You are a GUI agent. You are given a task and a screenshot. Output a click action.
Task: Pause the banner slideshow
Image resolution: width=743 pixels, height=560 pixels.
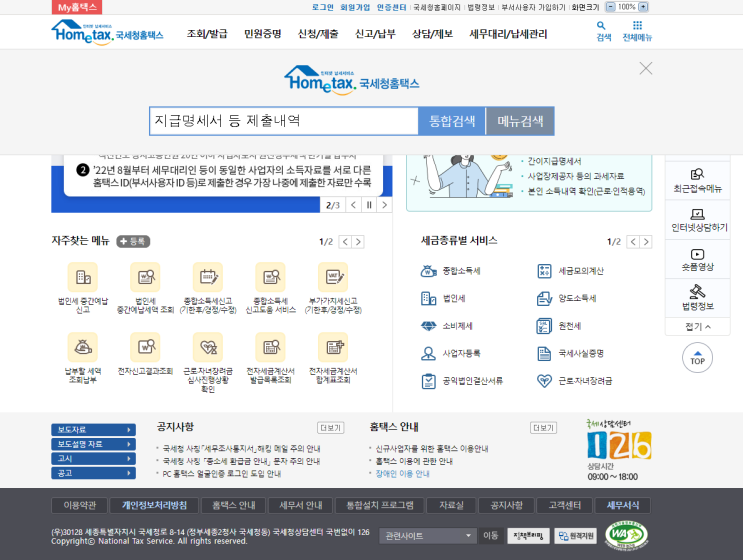(x=369, y=205)
